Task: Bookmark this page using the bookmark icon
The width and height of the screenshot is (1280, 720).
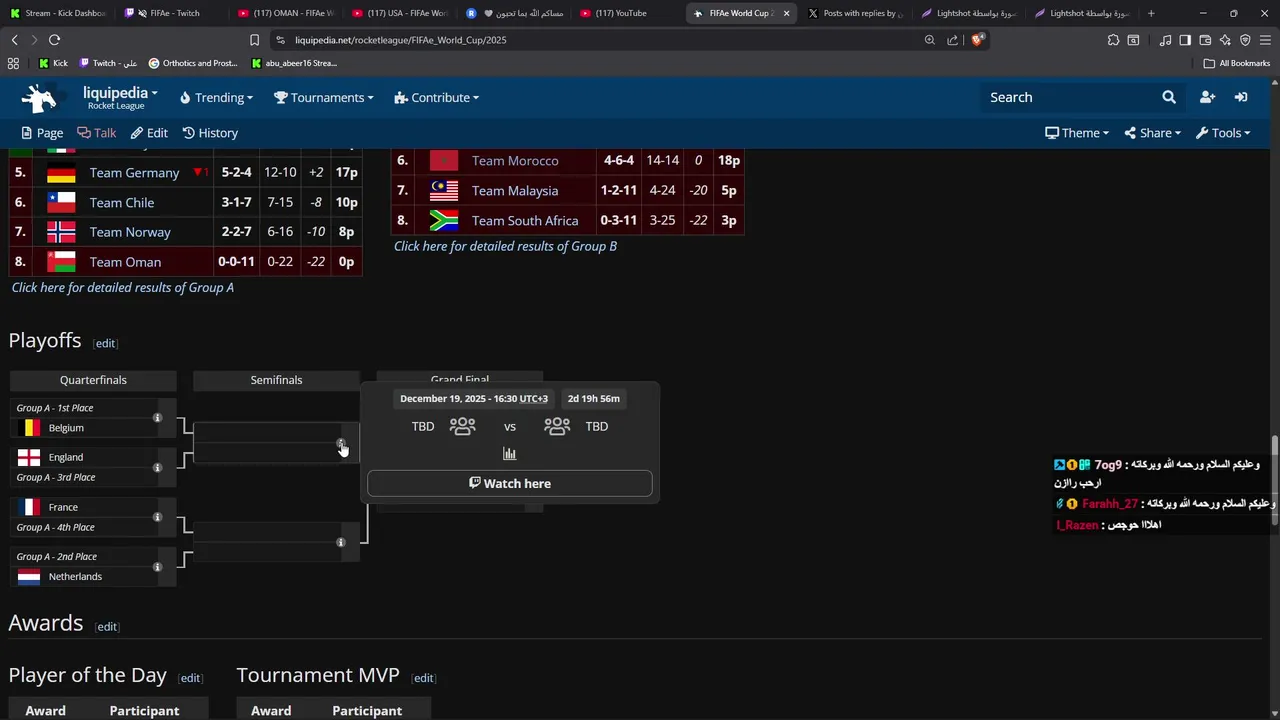Action: point(254,40)
